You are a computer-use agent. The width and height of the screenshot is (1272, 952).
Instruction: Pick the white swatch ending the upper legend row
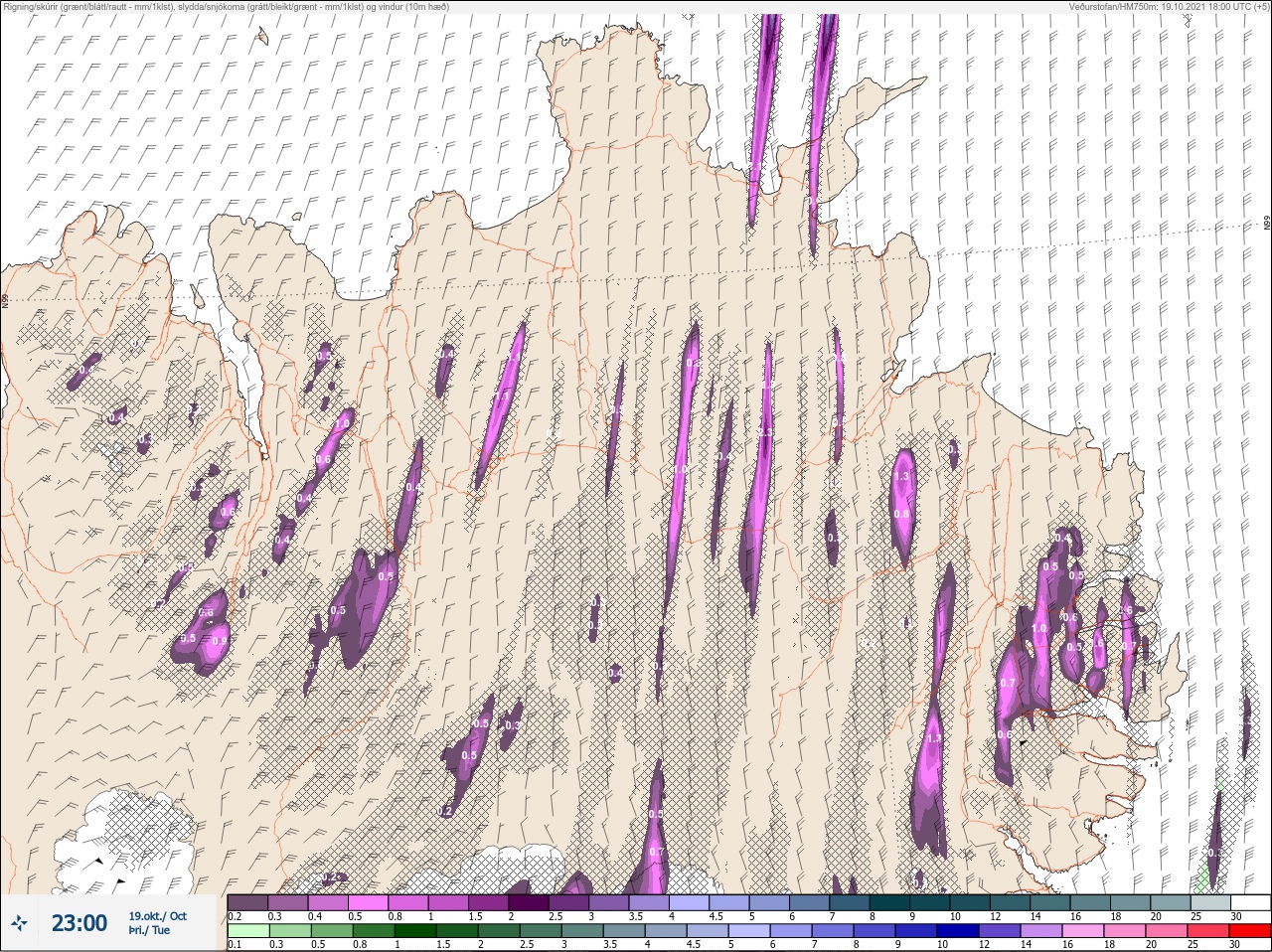point(1251,901)
